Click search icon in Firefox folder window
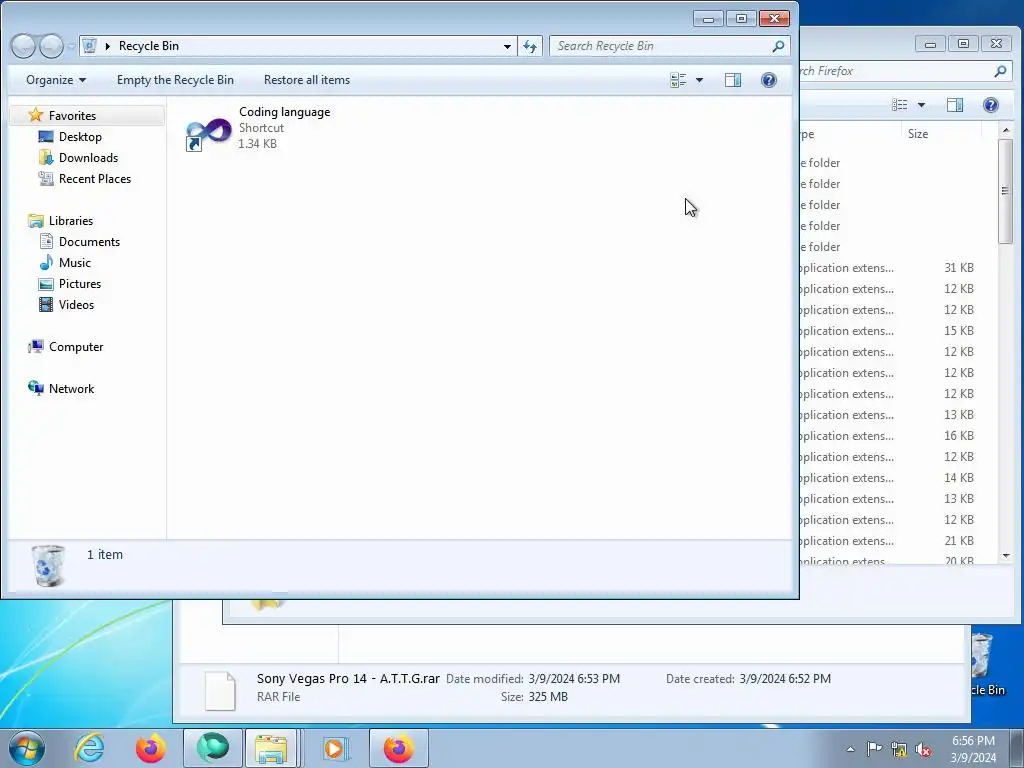 pos(1000,71)
